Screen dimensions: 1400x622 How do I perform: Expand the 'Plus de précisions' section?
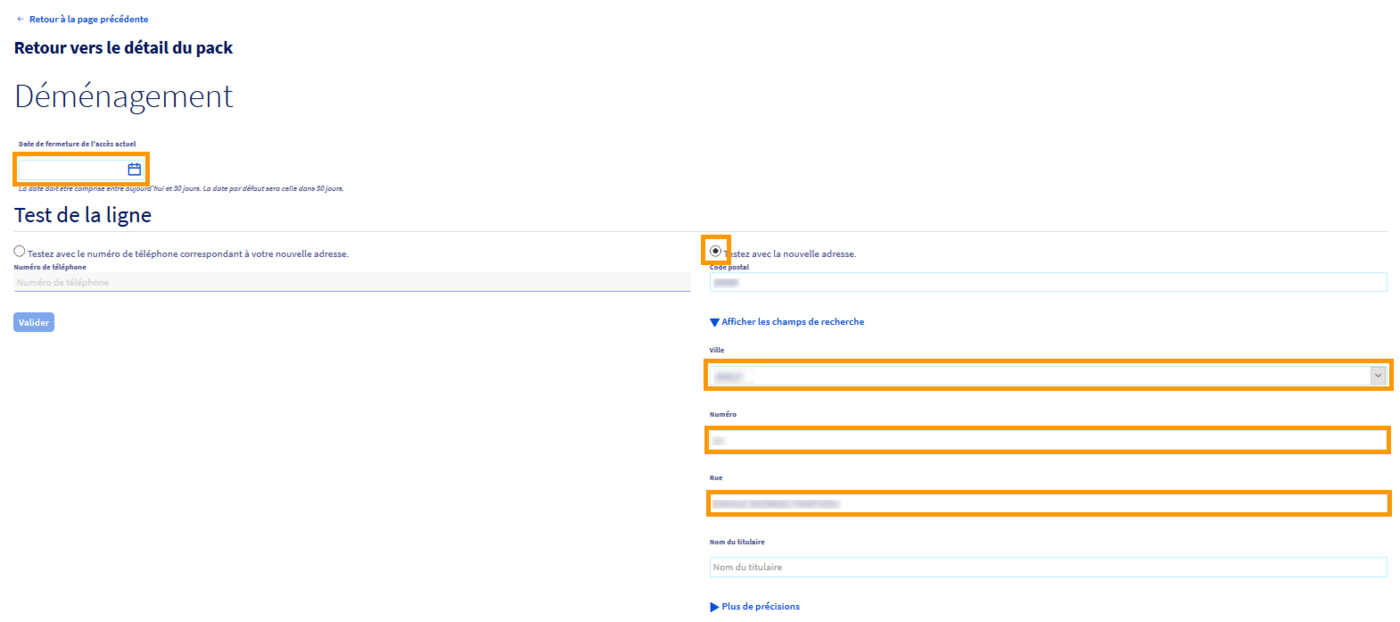[760, 607]
